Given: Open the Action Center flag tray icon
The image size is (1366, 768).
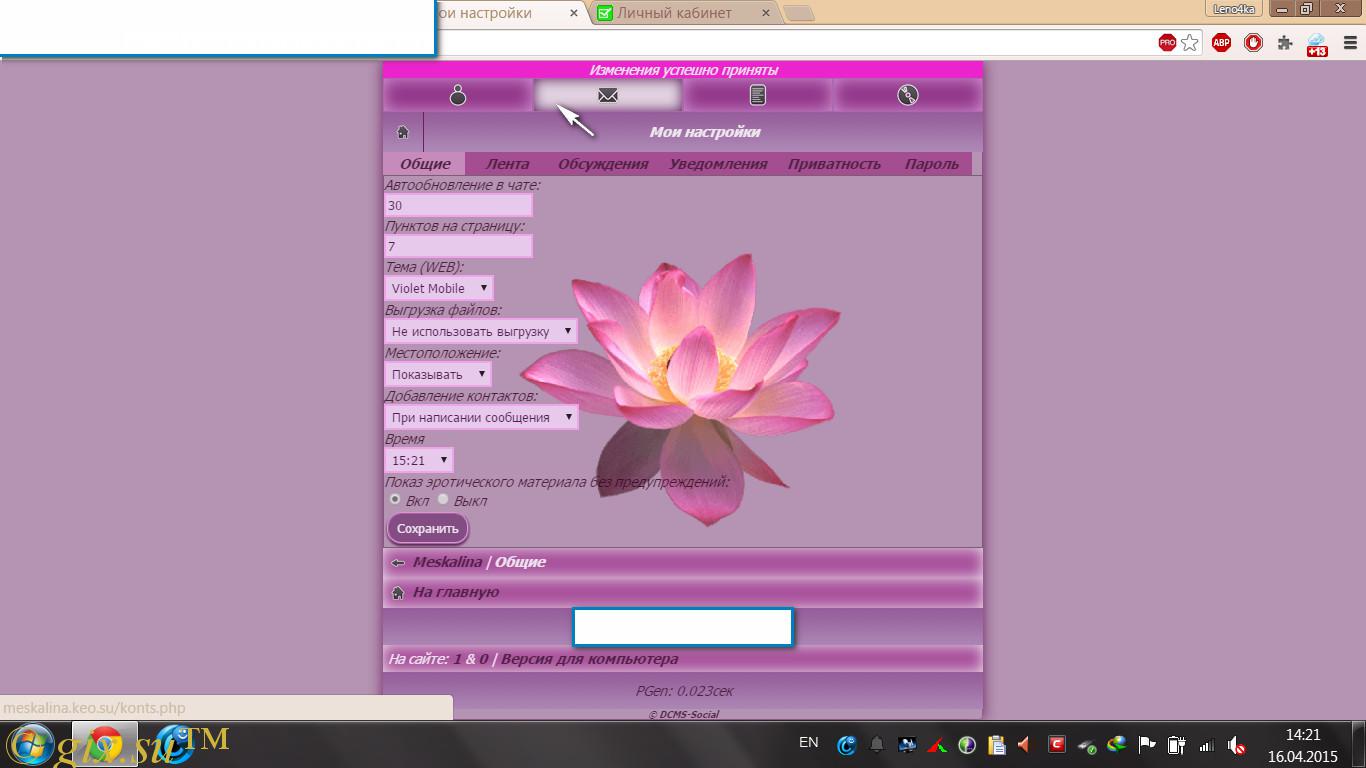Looking at the screenshot, I should tap(1147, 745).
